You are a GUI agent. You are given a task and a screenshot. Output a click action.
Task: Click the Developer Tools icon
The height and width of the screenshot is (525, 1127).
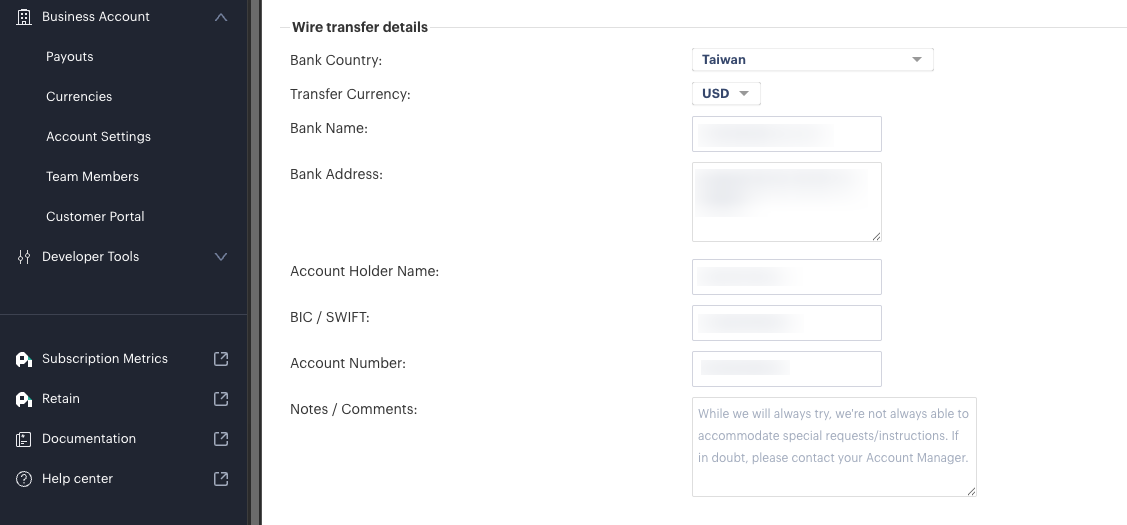point(24,257)
